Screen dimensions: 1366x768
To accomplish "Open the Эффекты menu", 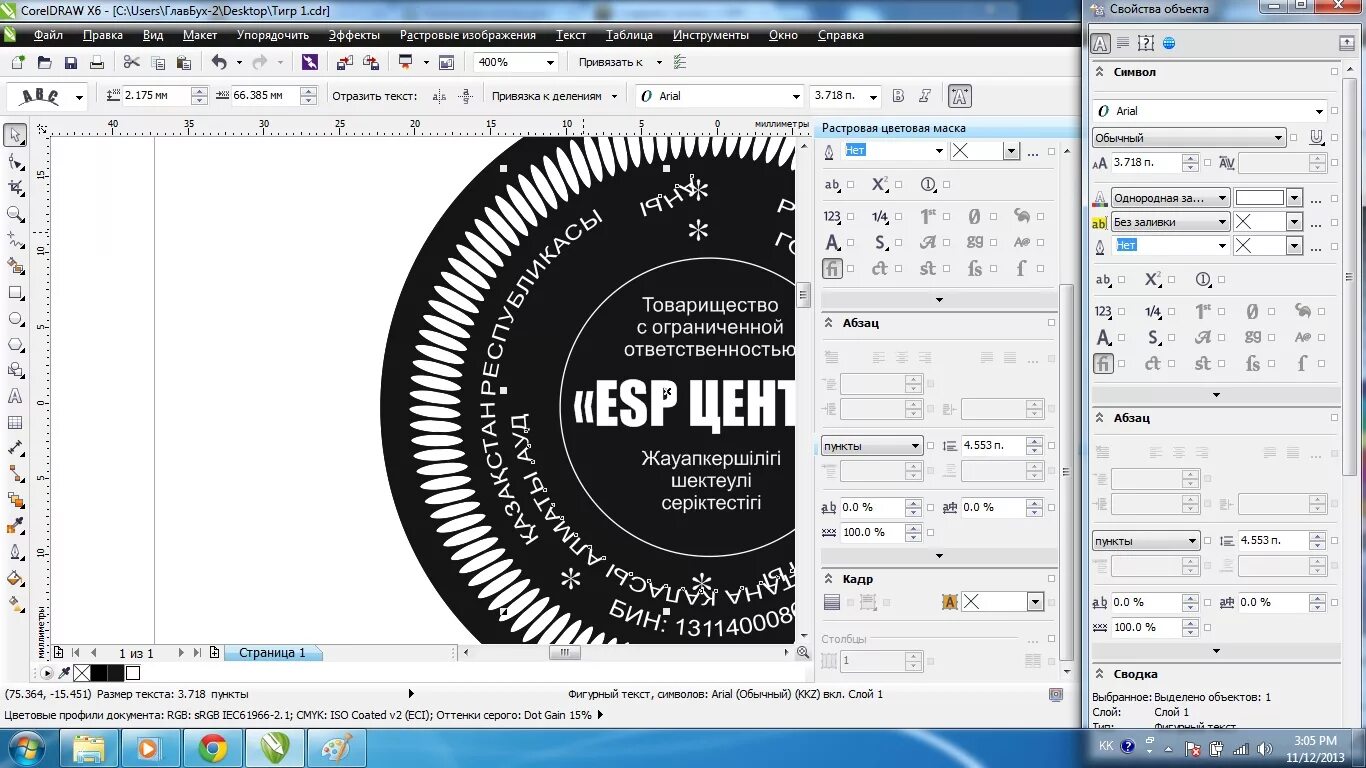I will pos(354,35).
